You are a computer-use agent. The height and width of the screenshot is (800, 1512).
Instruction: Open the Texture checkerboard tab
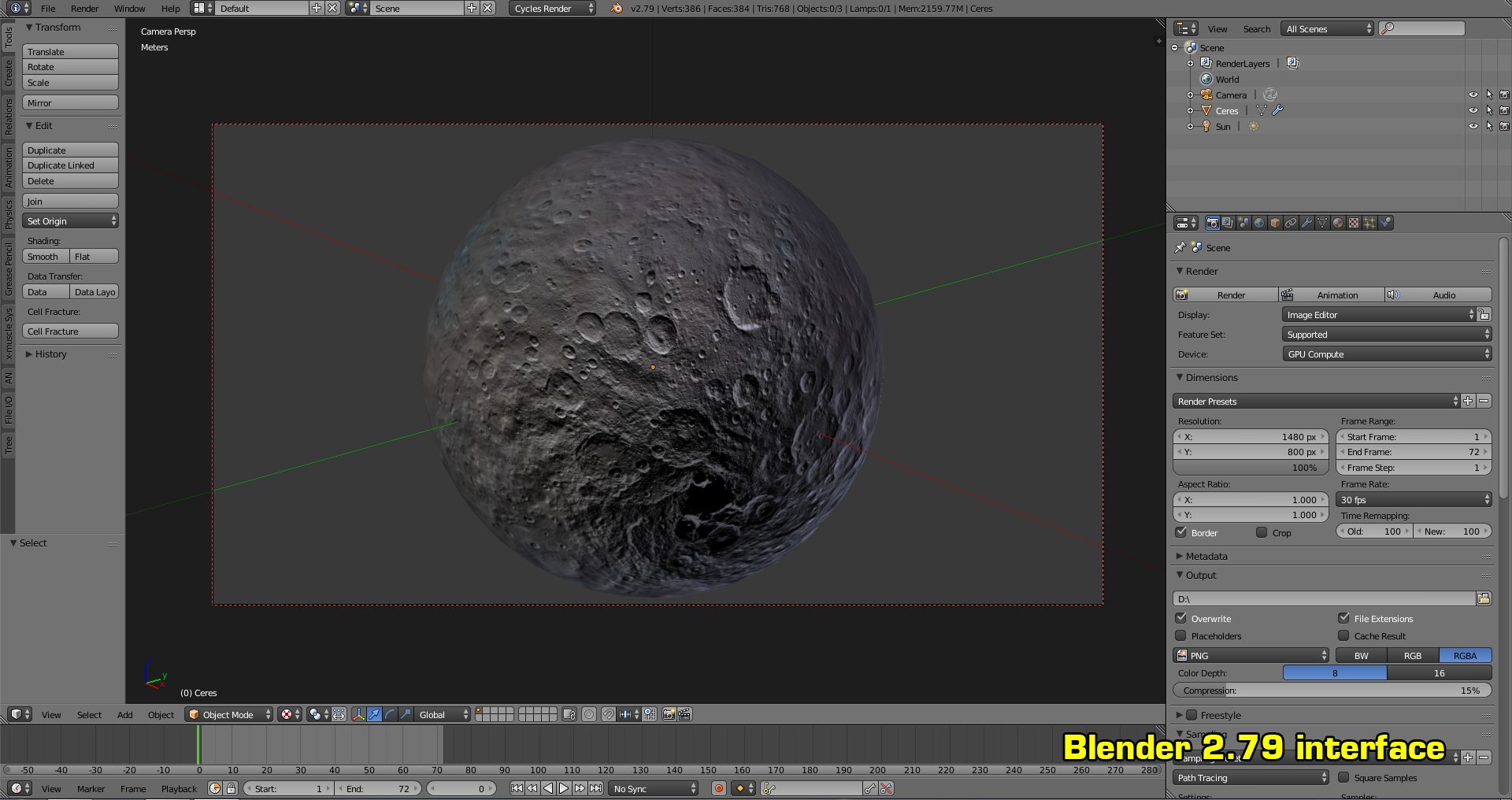(1354, 223)
